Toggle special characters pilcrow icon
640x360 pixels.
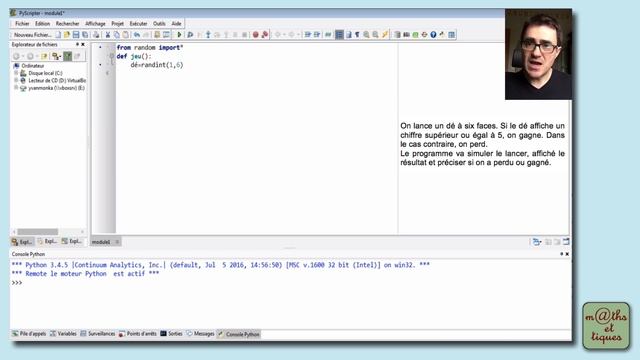tap(357, 35)
